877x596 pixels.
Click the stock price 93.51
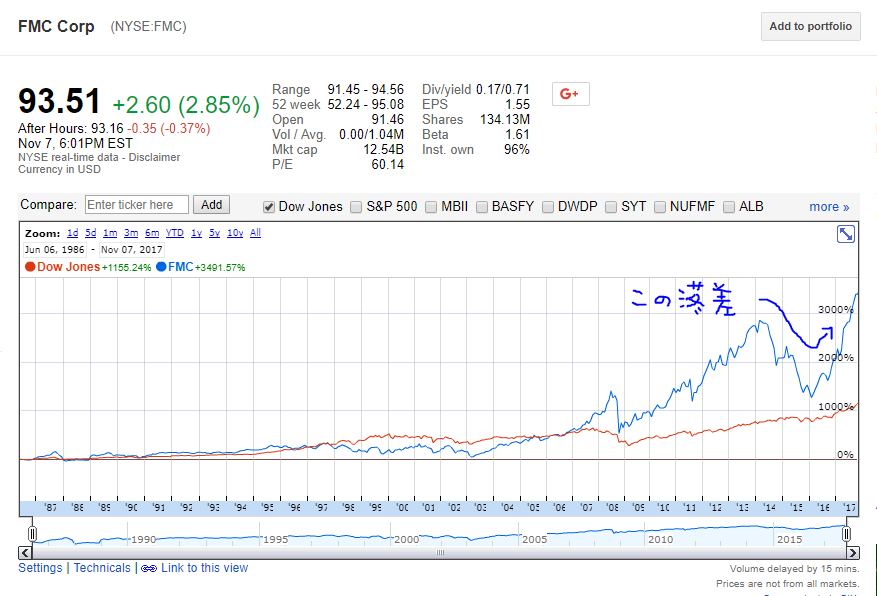pyautogui.click(x=59, y=102)
